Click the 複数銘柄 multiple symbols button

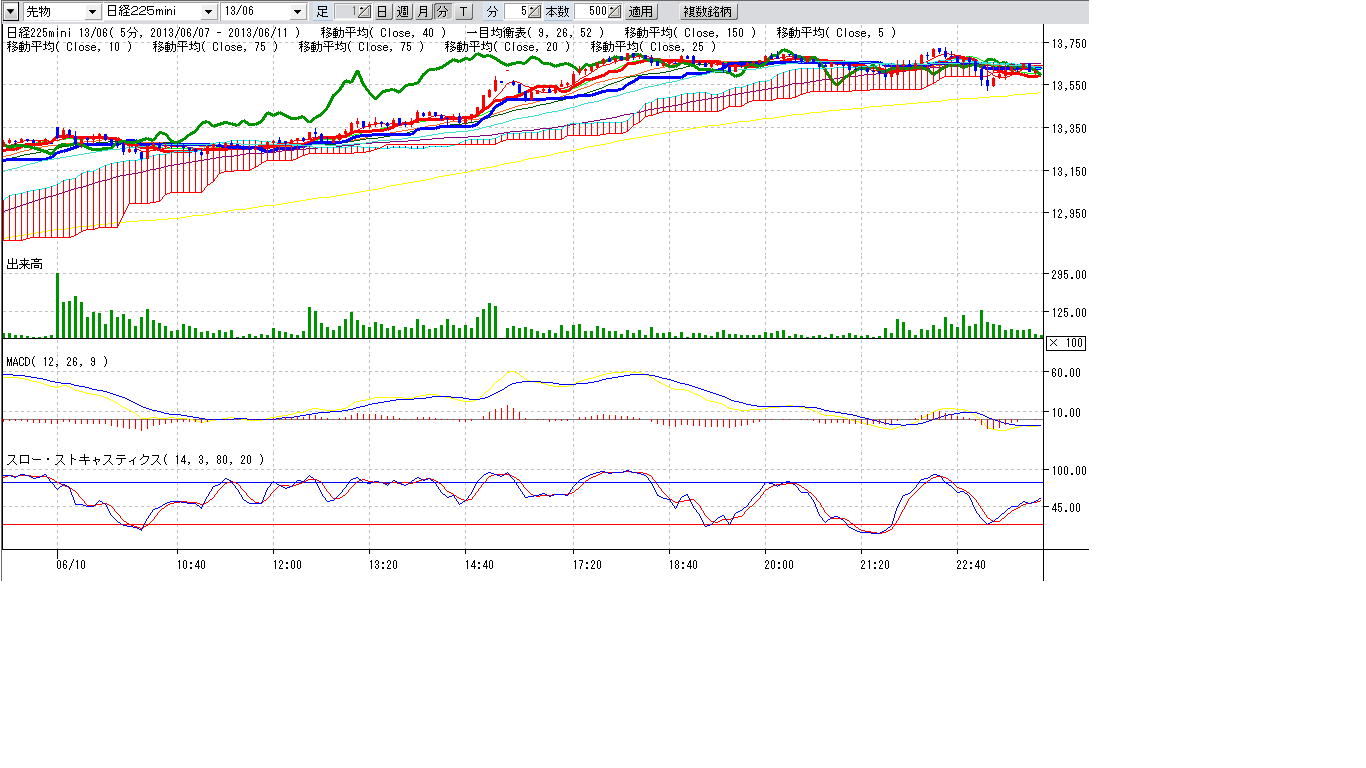tap(707, 12)
